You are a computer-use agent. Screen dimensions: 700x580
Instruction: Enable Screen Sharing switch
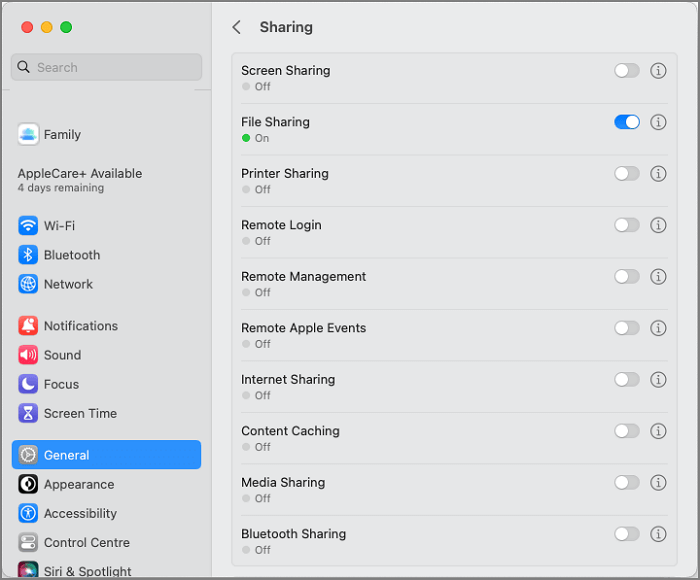[x=627, y=70]
